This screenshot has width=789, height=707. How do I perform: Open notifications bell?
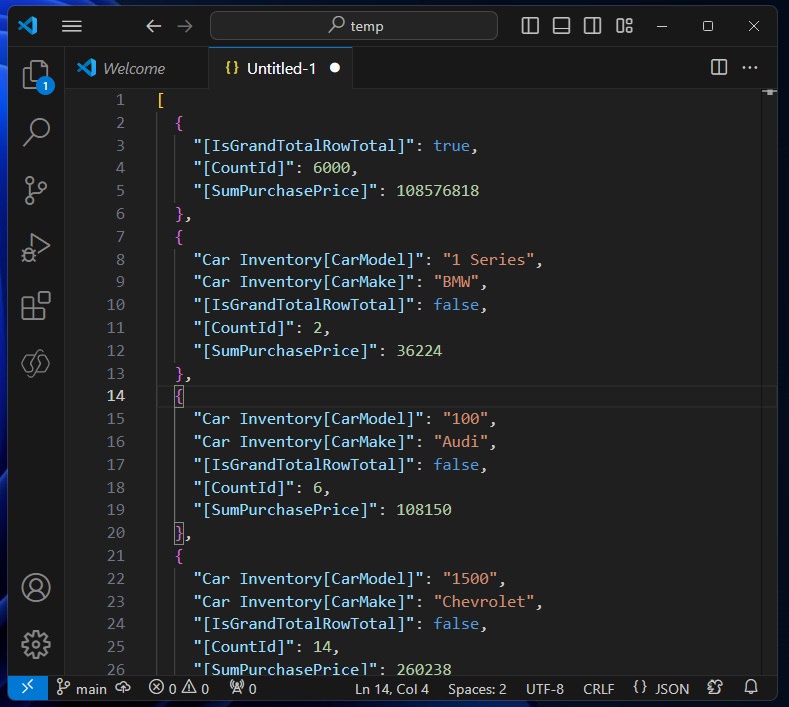[751, 687]
